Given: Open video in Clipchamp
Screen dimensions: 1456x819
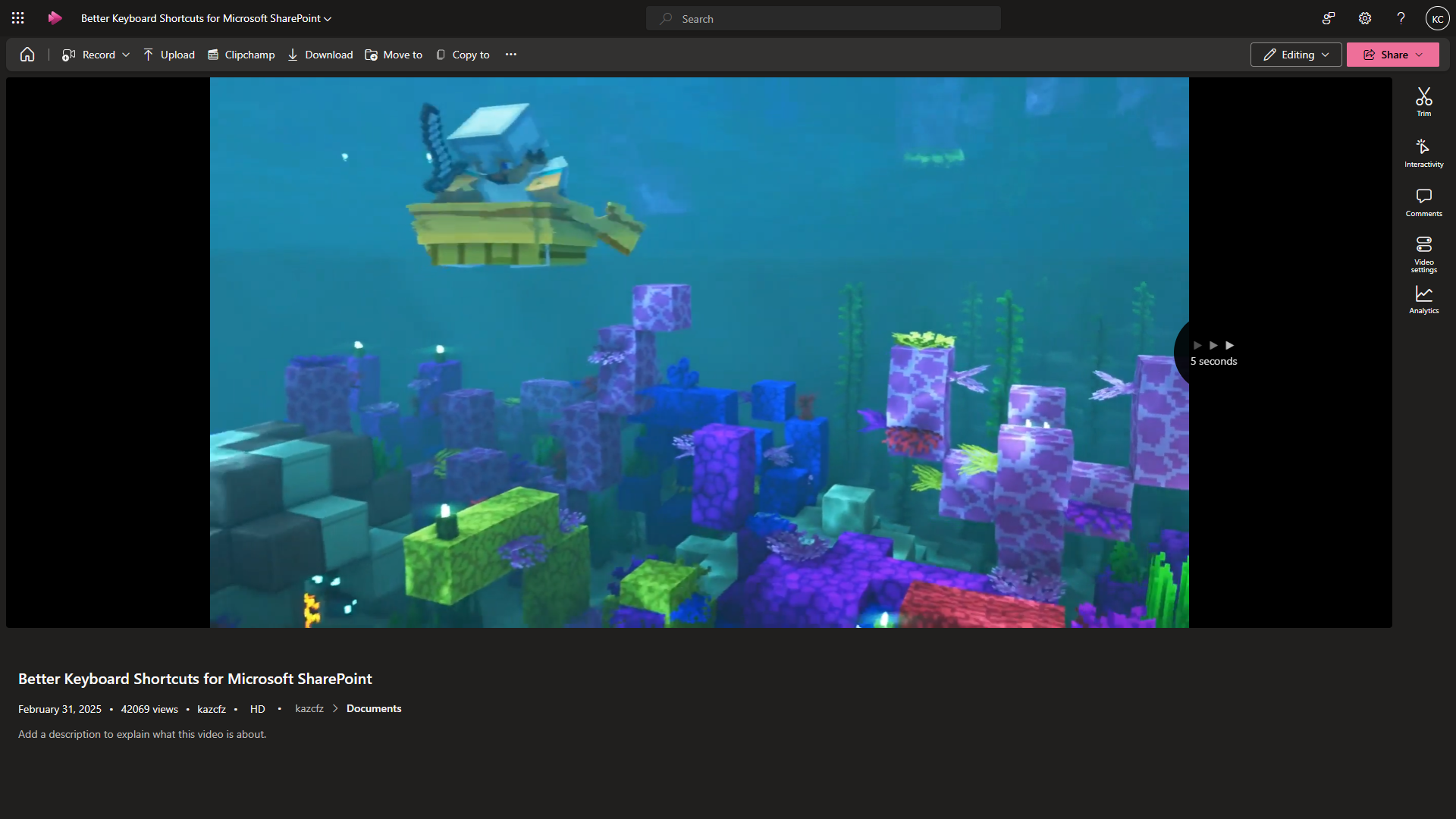Looking at the screenshot, I should pyautogui.click(x=241, y=55).
